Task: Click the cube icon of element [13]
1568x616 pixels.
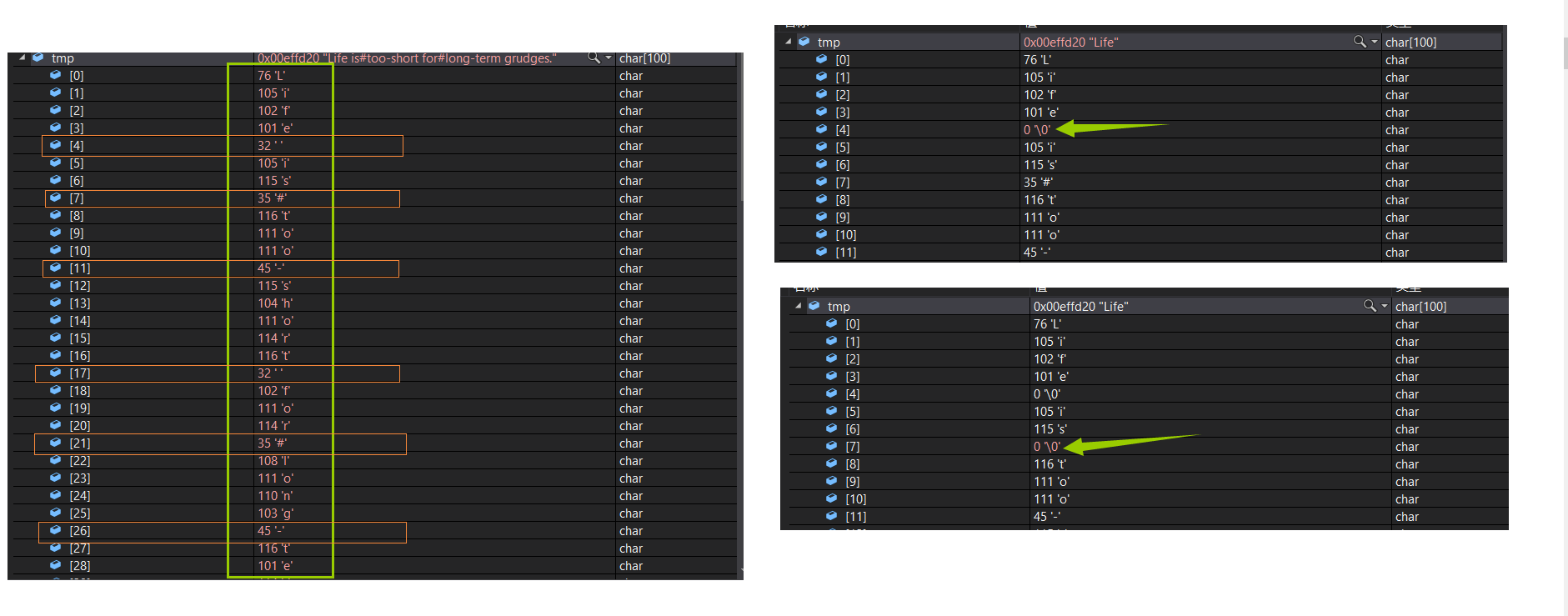Action: pos(55,303)
